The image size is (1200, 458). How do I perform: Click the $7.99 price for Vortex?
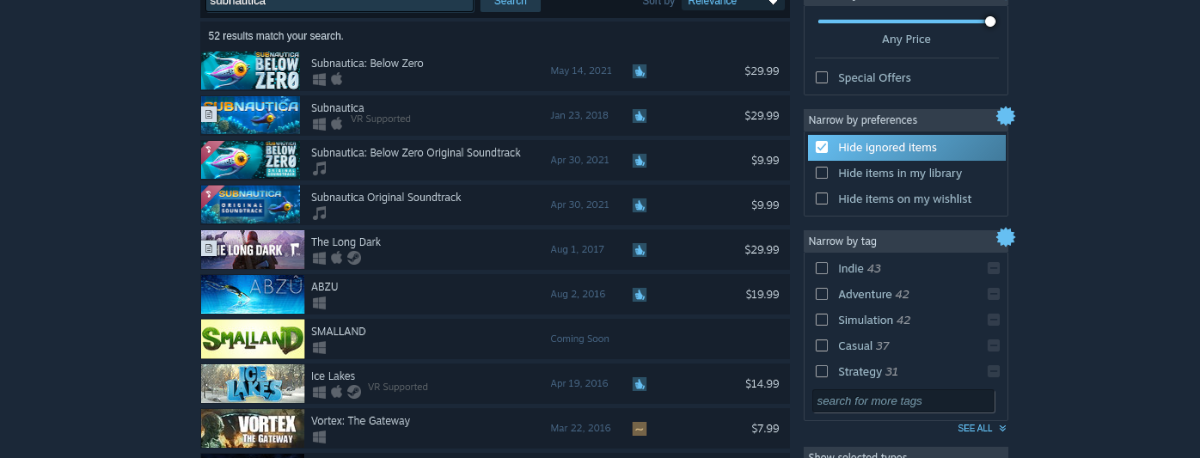[x=765, y=429]
